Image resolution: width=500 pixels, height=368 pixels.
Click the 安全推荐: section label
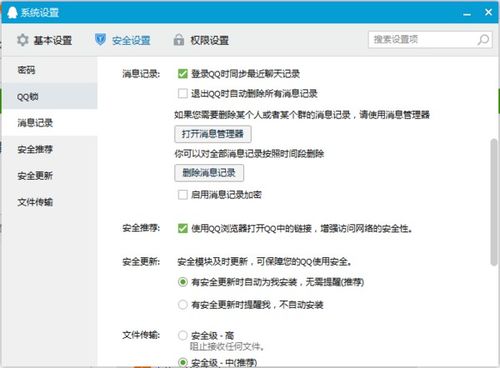tap(141, 228)
